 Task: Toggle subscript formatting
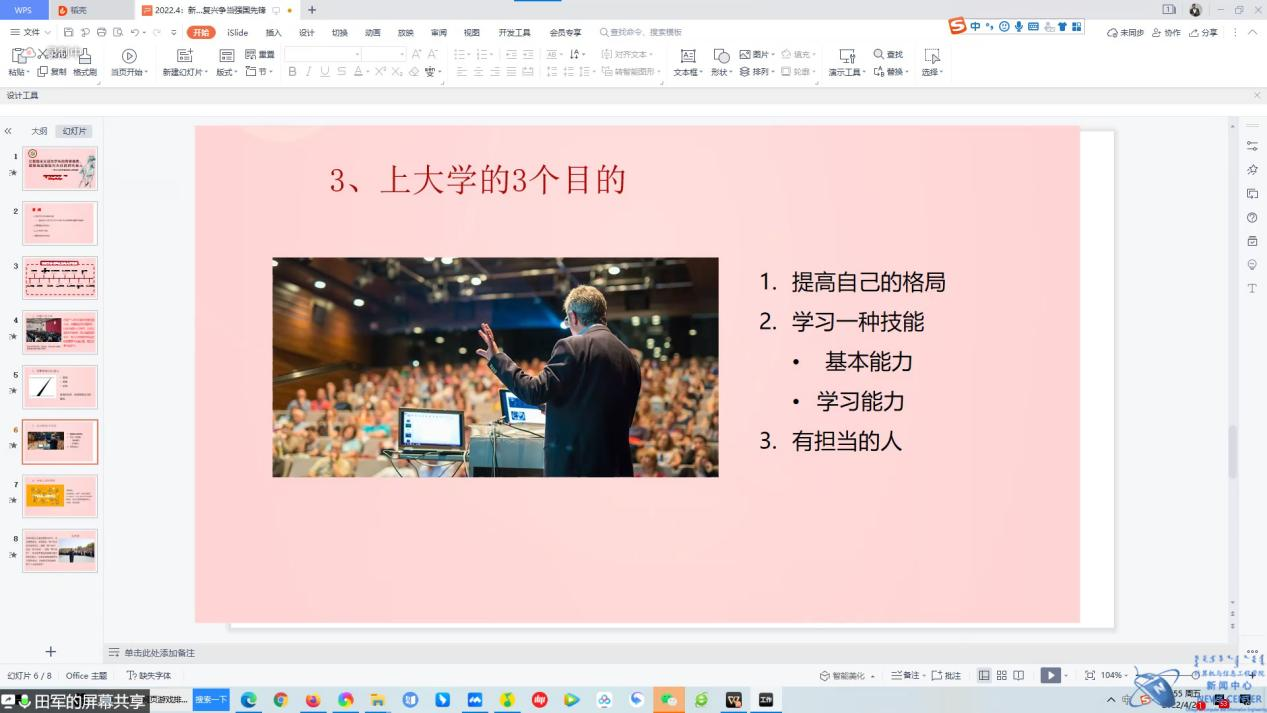tap(397, 72)
